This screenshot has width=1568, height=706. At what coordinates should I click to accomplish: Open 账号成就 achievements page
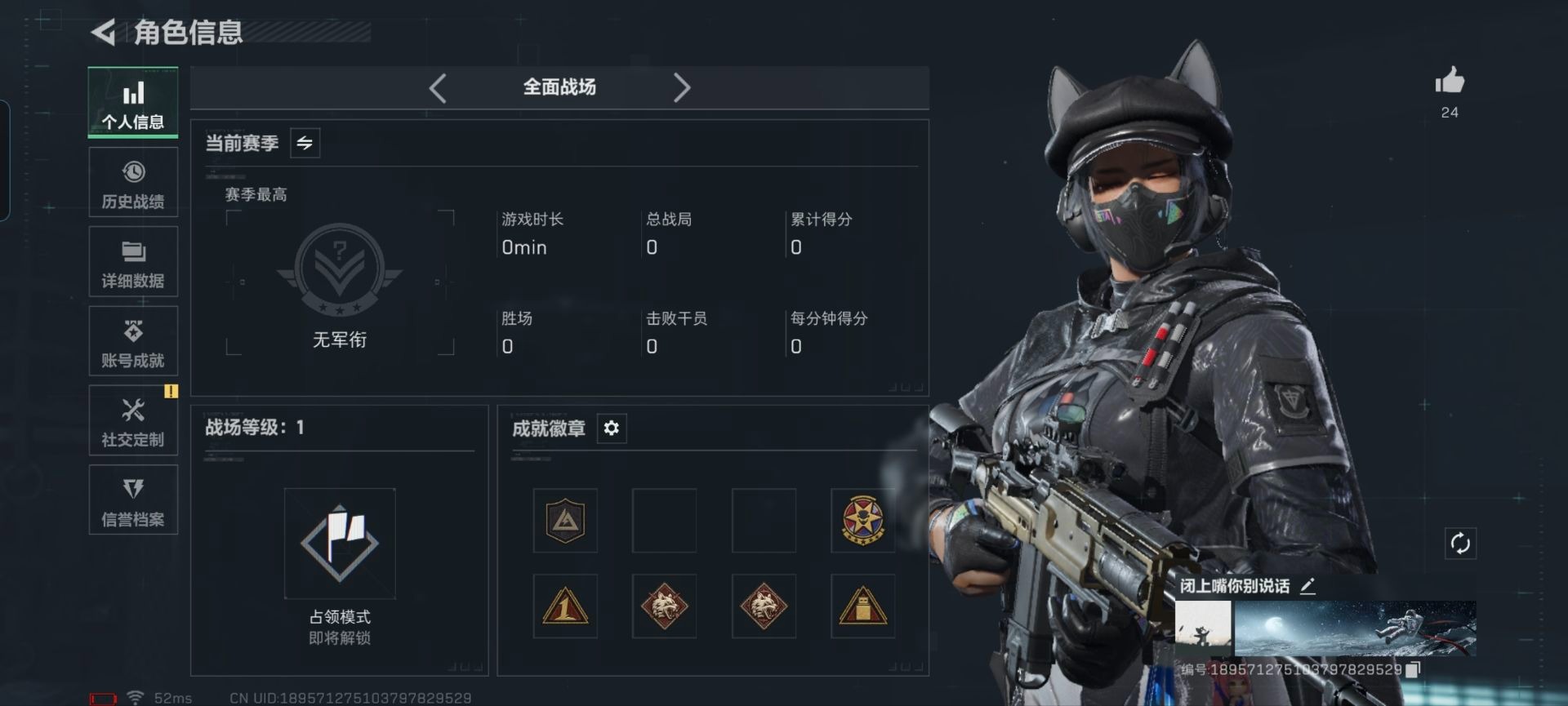click(133, 341)
